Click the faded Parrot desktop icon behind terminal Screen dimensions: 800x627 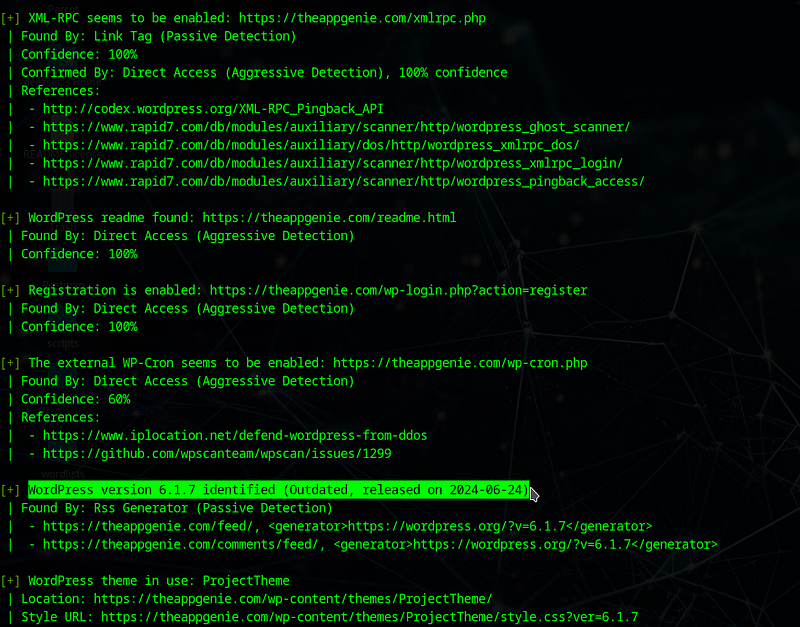tap(63, 8)
